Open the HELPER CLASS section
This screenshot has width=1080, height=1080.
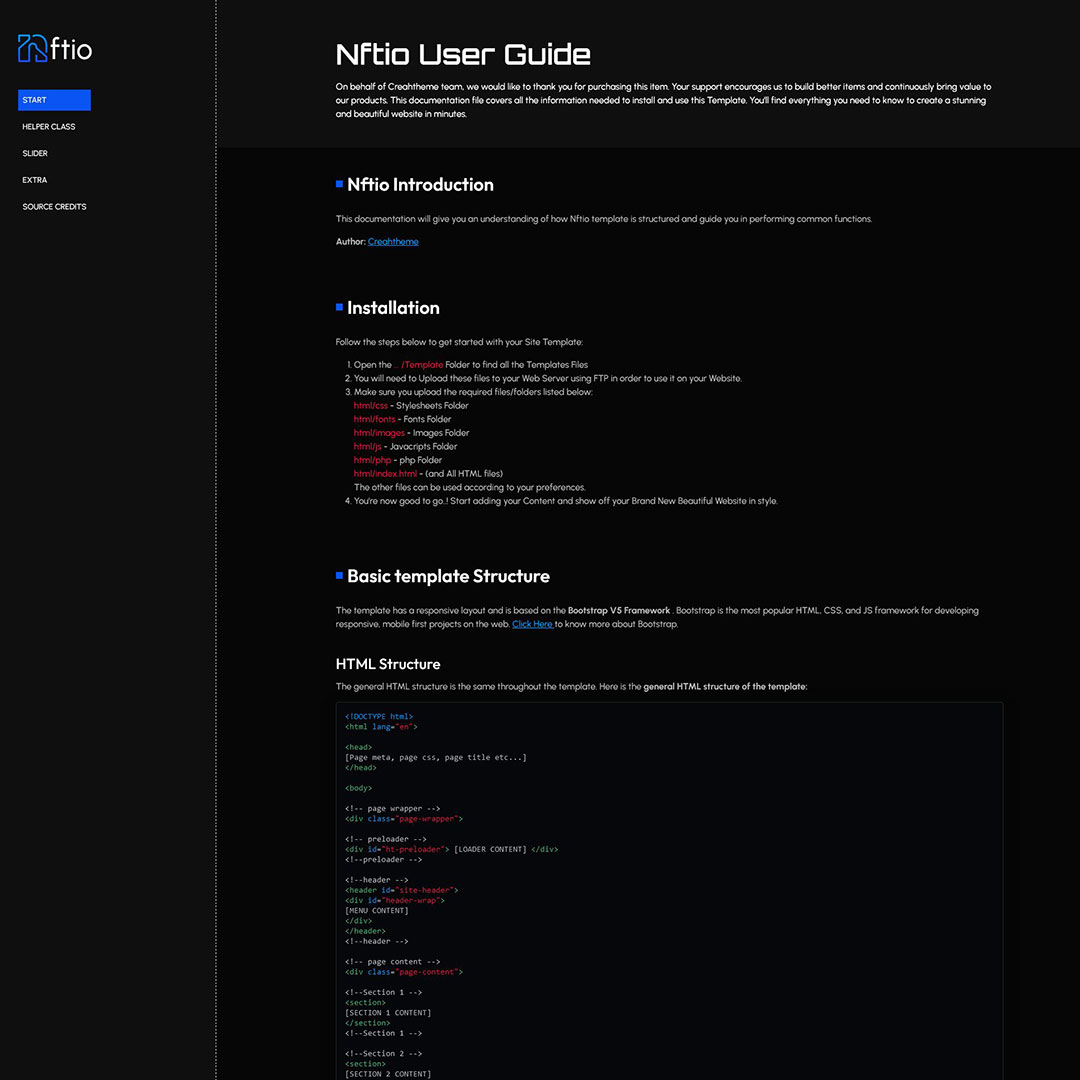(49, 127)
